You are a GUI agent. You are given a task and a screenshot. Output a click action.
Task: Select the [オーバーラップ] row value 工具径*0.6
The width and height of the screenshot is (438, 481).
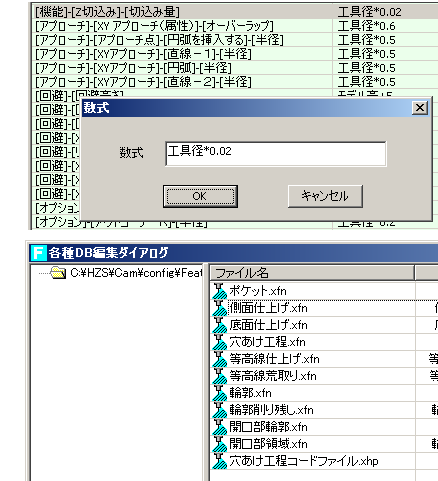pos(366,26)
